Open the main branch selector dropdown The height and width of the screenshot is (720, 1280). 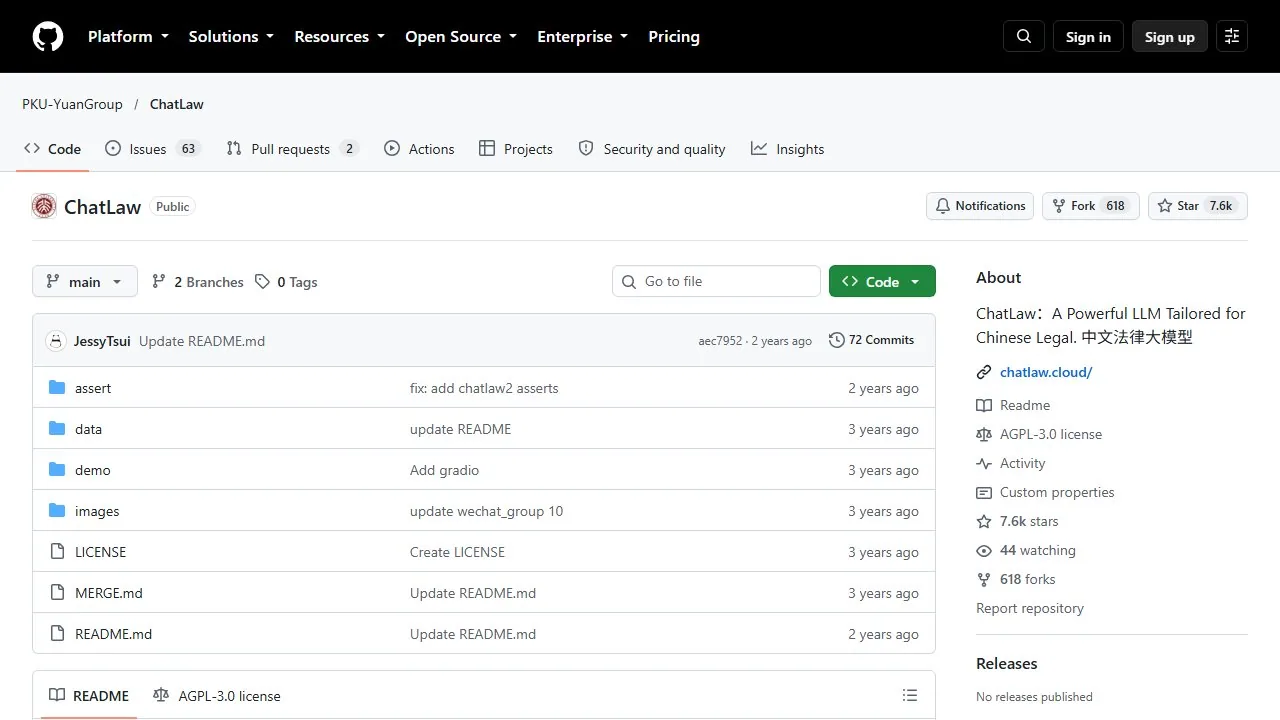[x=84, y=282]
